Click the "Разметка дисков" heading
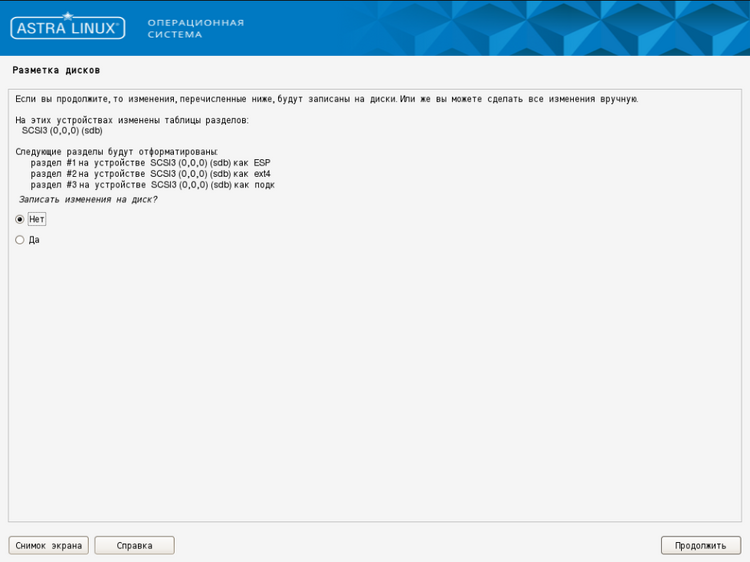 (56, 71)
